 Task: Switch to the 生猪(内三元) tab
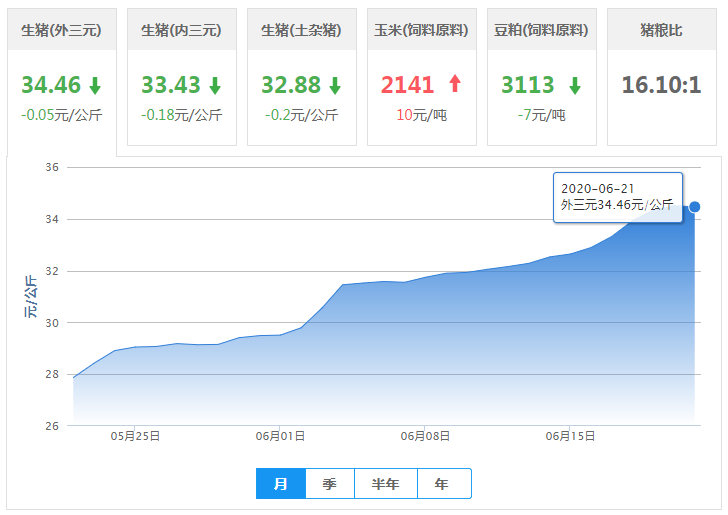(181, 31)
